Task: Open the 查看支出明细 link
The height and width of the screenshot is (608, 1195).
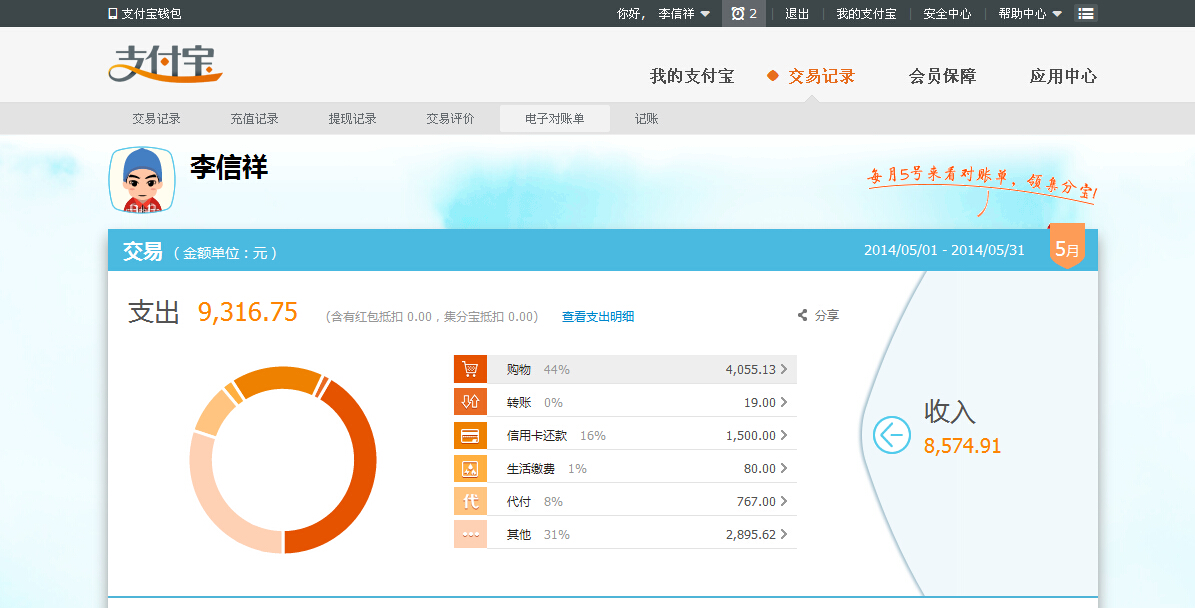Action: [597, 317]
